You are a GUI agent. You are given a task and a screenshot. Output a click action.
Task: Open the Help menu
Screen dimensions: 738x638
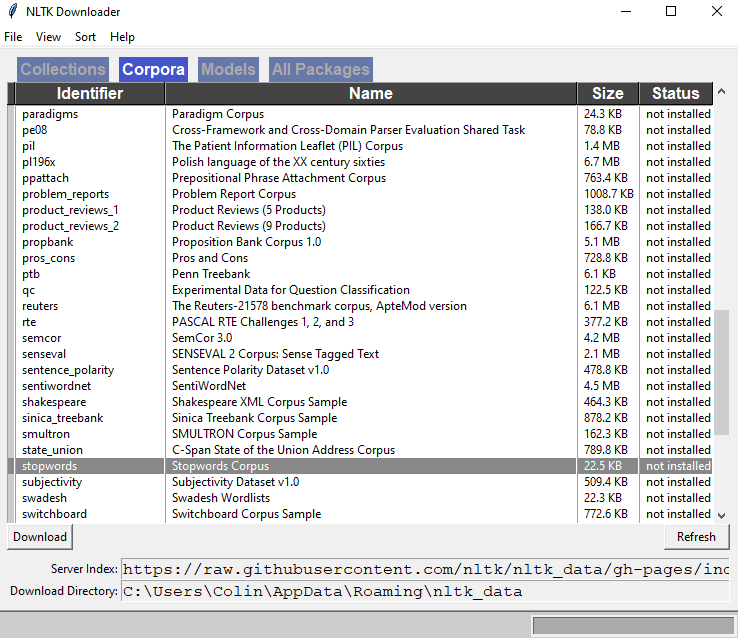coord(122,37)
